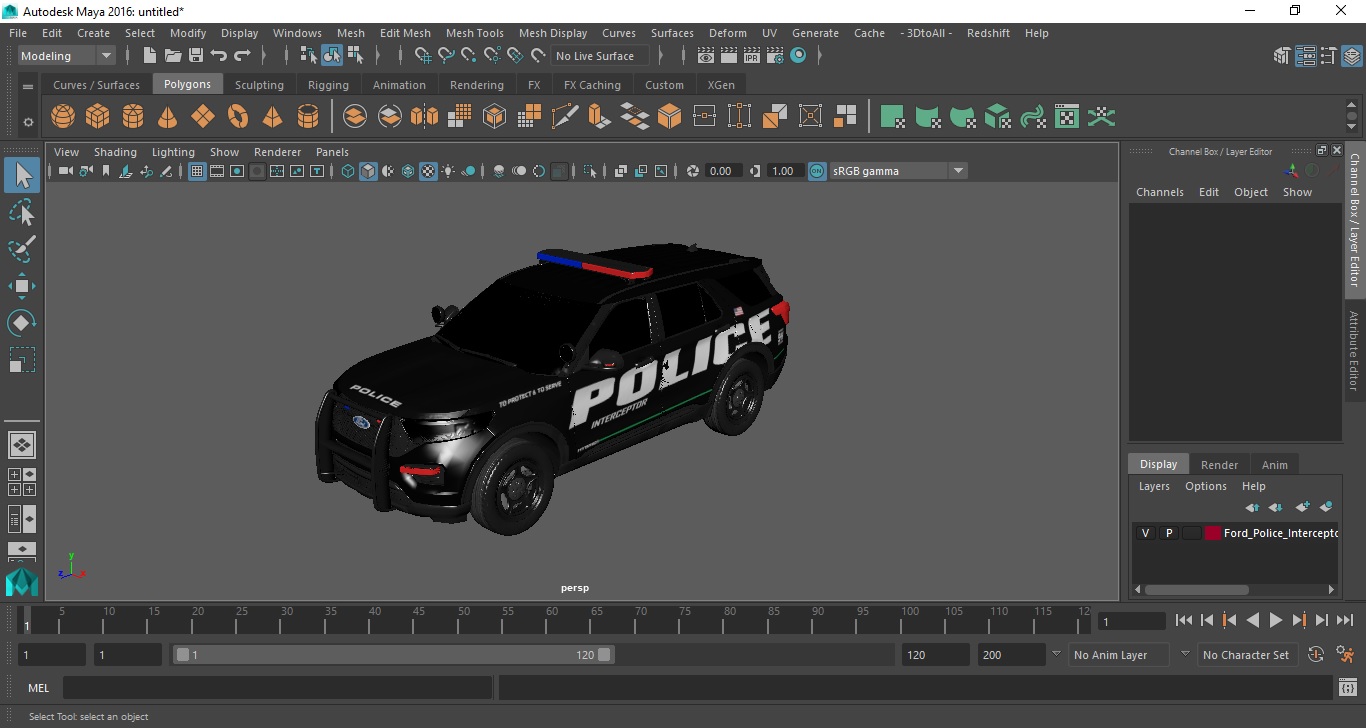
Task: Open the viewport Renderer menu
Action: [x=277, y=152]
